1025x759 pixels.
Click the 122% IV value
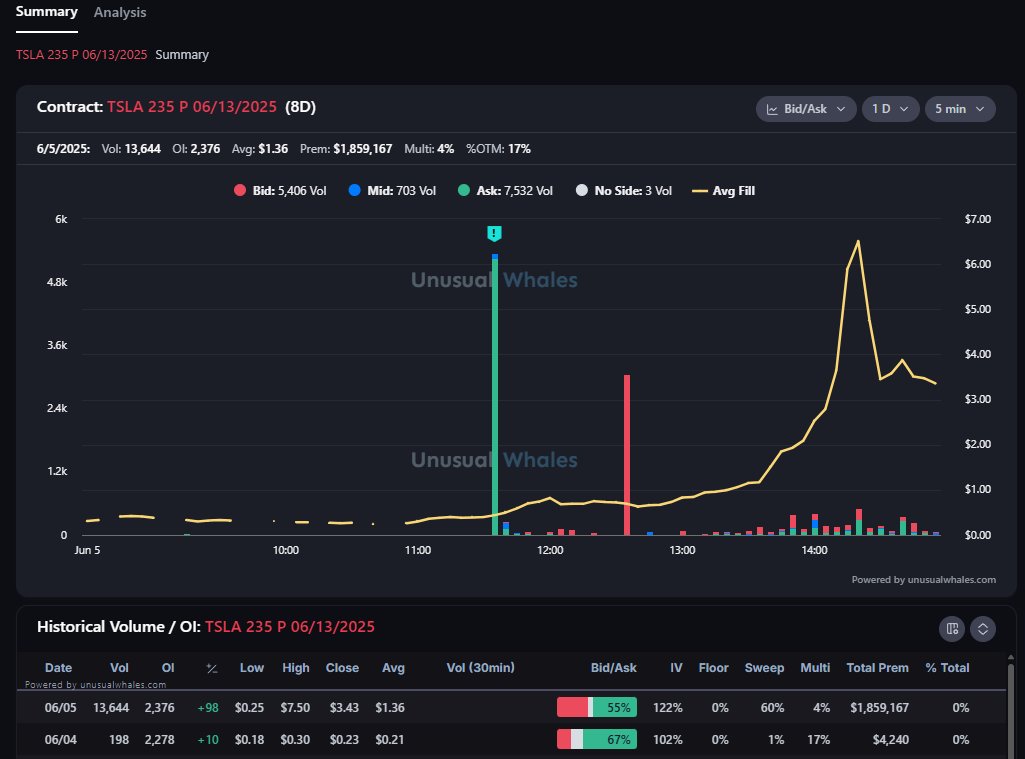coord(667,707)
